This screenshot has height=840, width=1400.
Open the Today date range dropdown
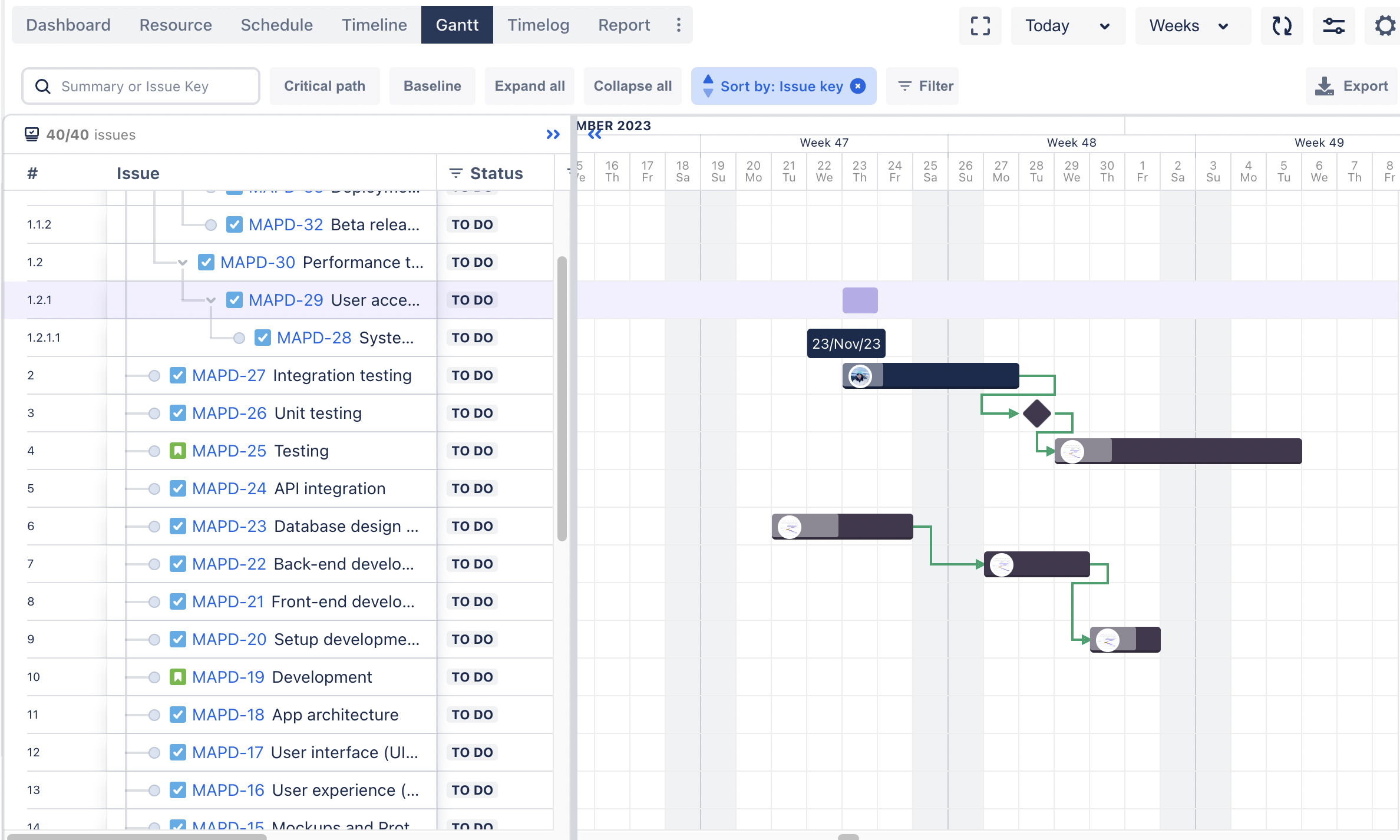1068,26
